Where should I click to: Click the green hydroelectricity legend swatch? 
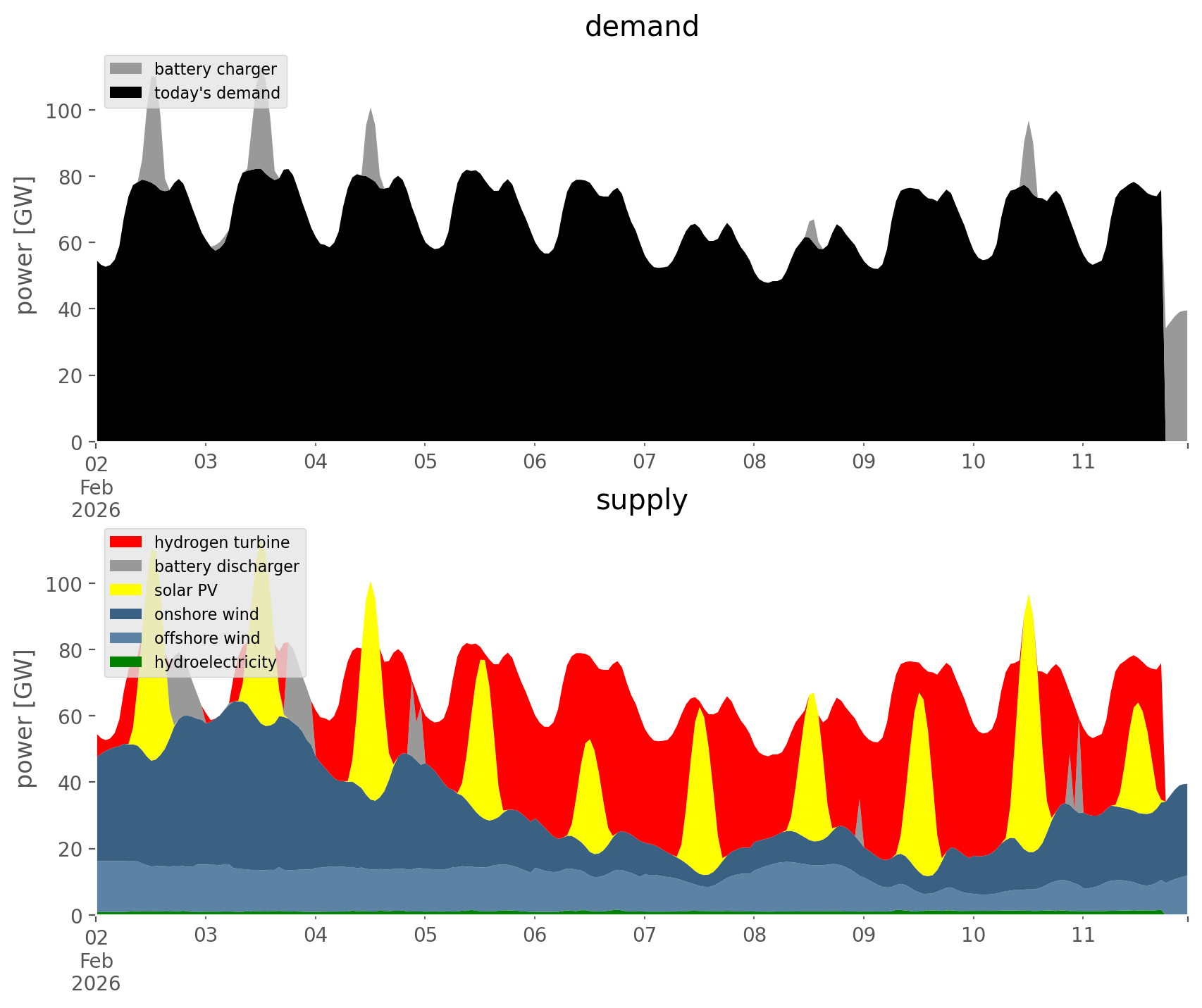point(126,661)
